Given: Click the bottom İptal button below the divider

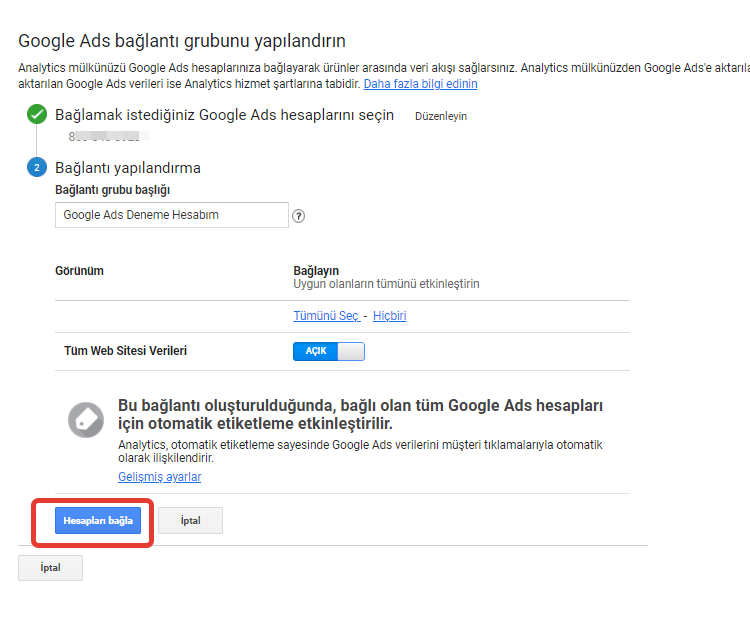Looking at the screenshot, I should click(x=50, y=568).
